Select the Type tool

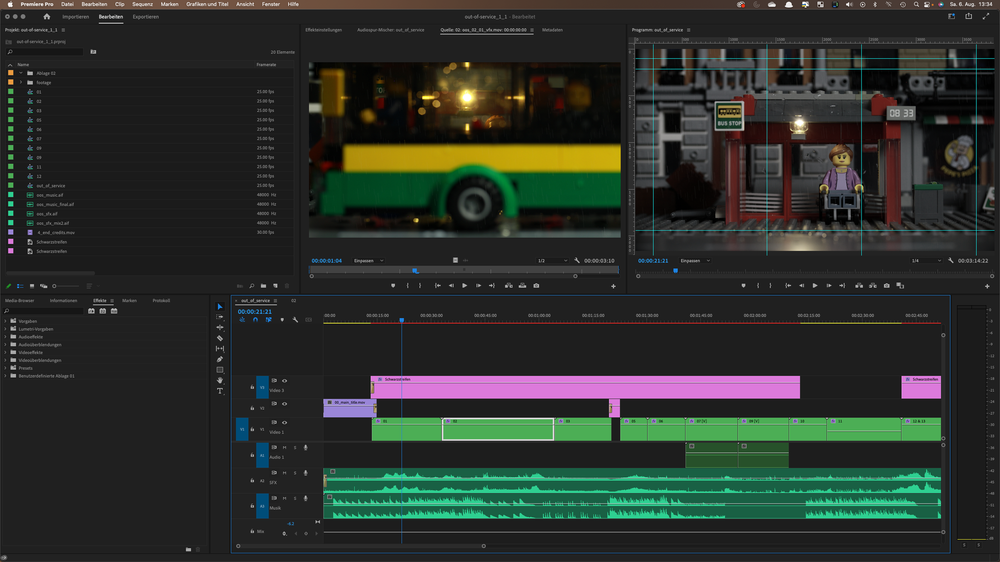[x=220, y=391]
